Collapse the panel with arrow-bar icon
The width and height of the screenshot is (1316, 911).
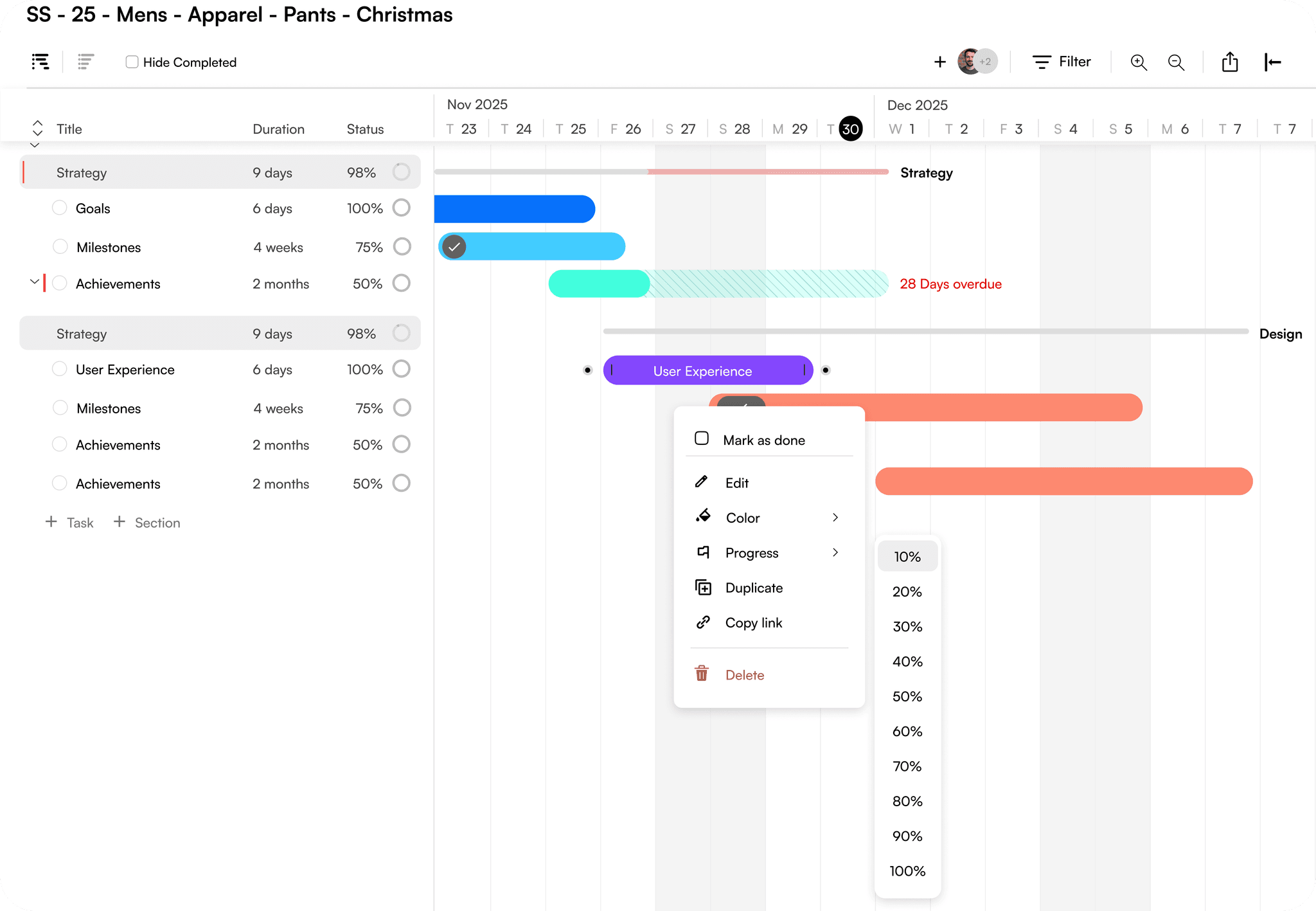pos(1272,62)
